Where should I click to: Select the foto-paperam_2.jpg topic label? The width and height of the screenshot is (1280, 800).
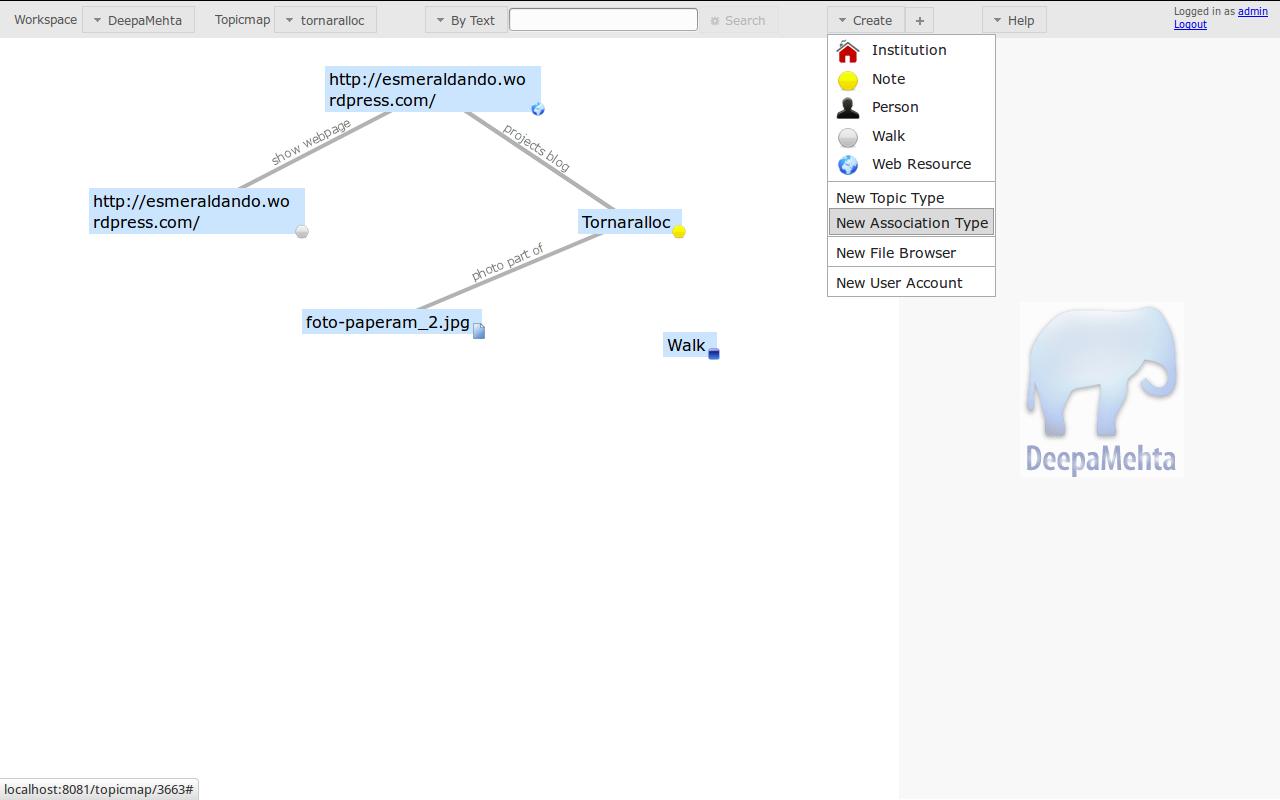(x=388, y=322)
